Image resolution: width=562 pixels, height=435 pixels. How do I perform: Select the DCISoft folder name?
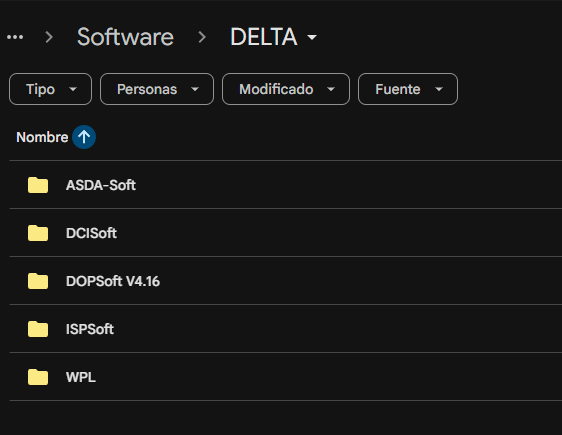point(91,233)
